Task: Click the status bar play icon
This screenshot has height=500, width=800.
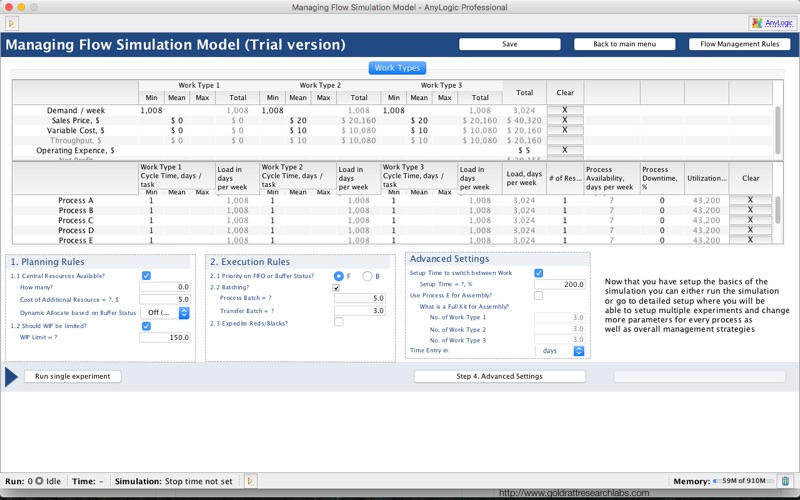Action: click(x=250, y=481)
